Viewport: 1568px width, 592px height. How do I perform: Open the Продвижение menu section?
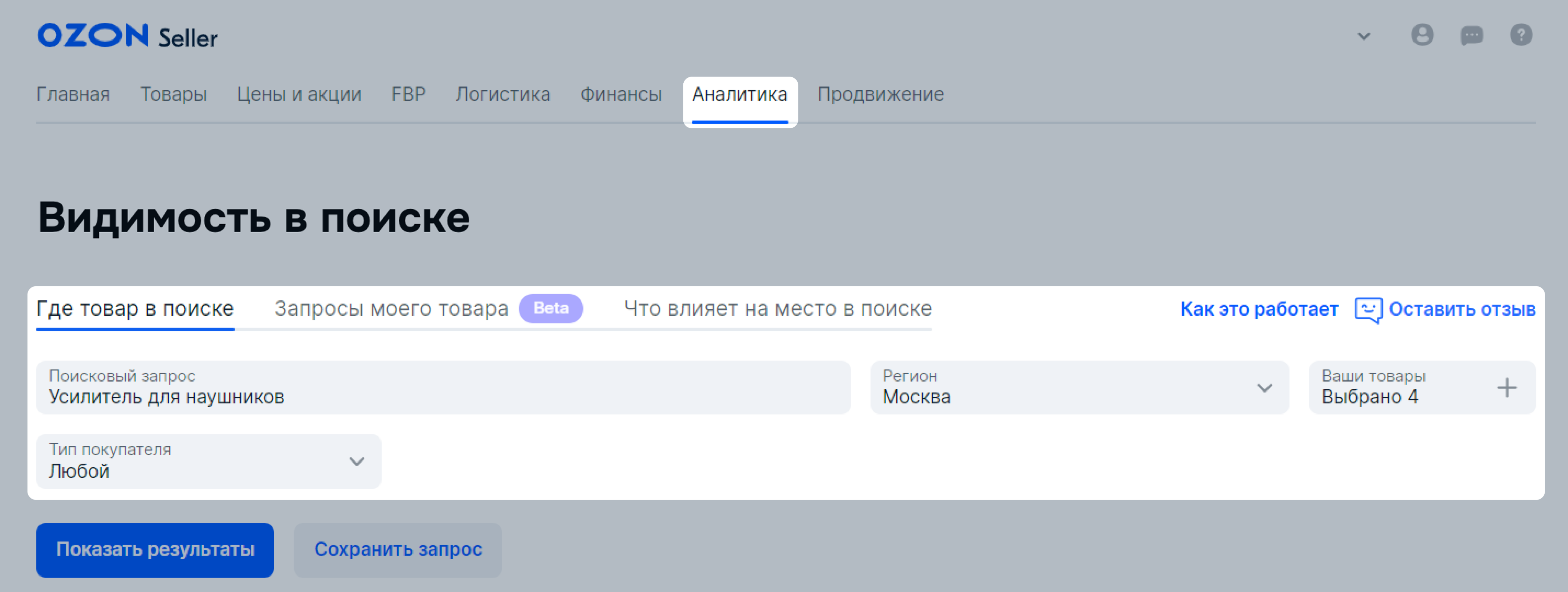(880, 95)
